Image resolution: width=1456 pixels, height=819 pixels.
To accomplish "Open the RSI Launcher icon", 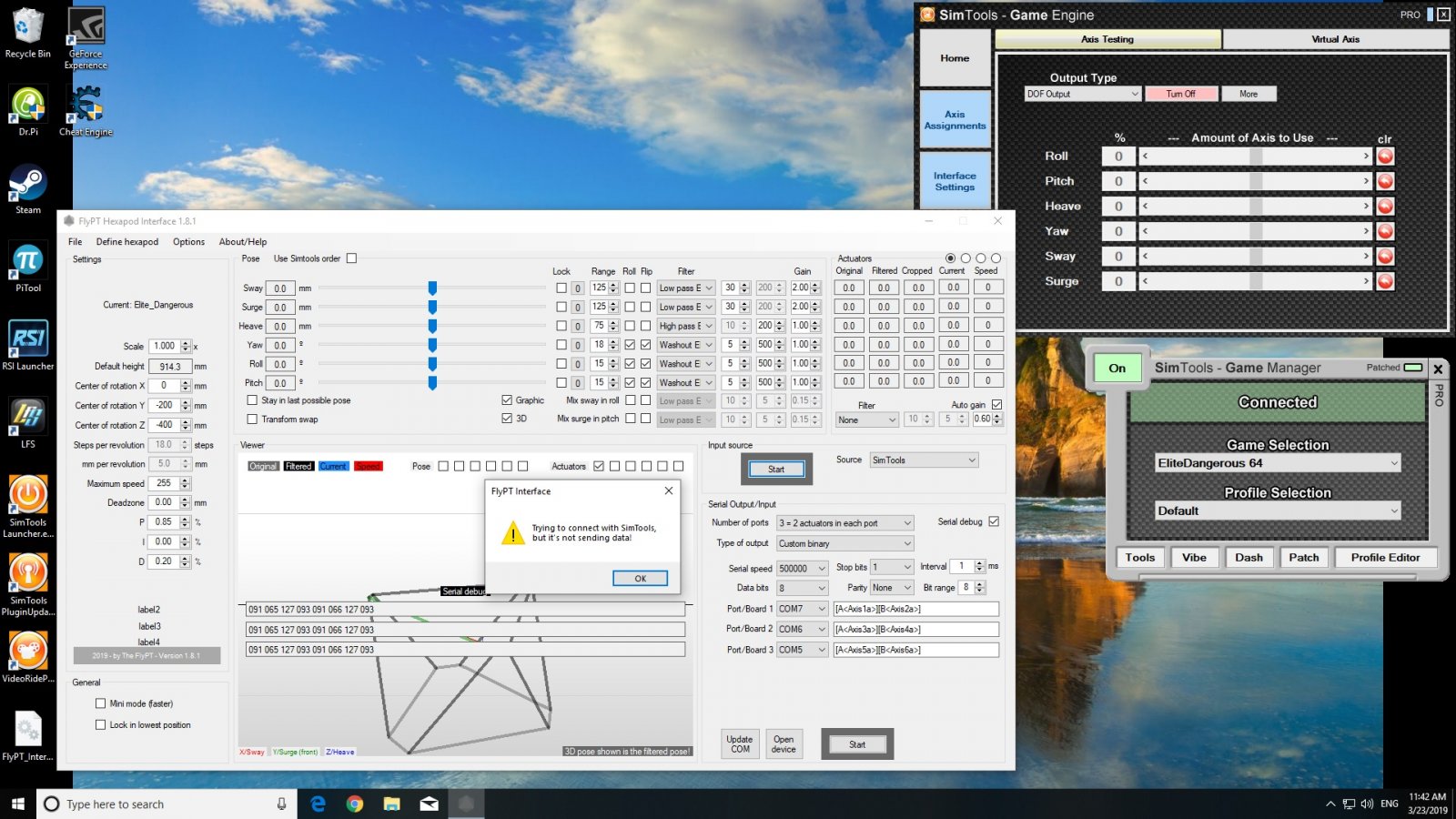I will (x=27, y=341).
